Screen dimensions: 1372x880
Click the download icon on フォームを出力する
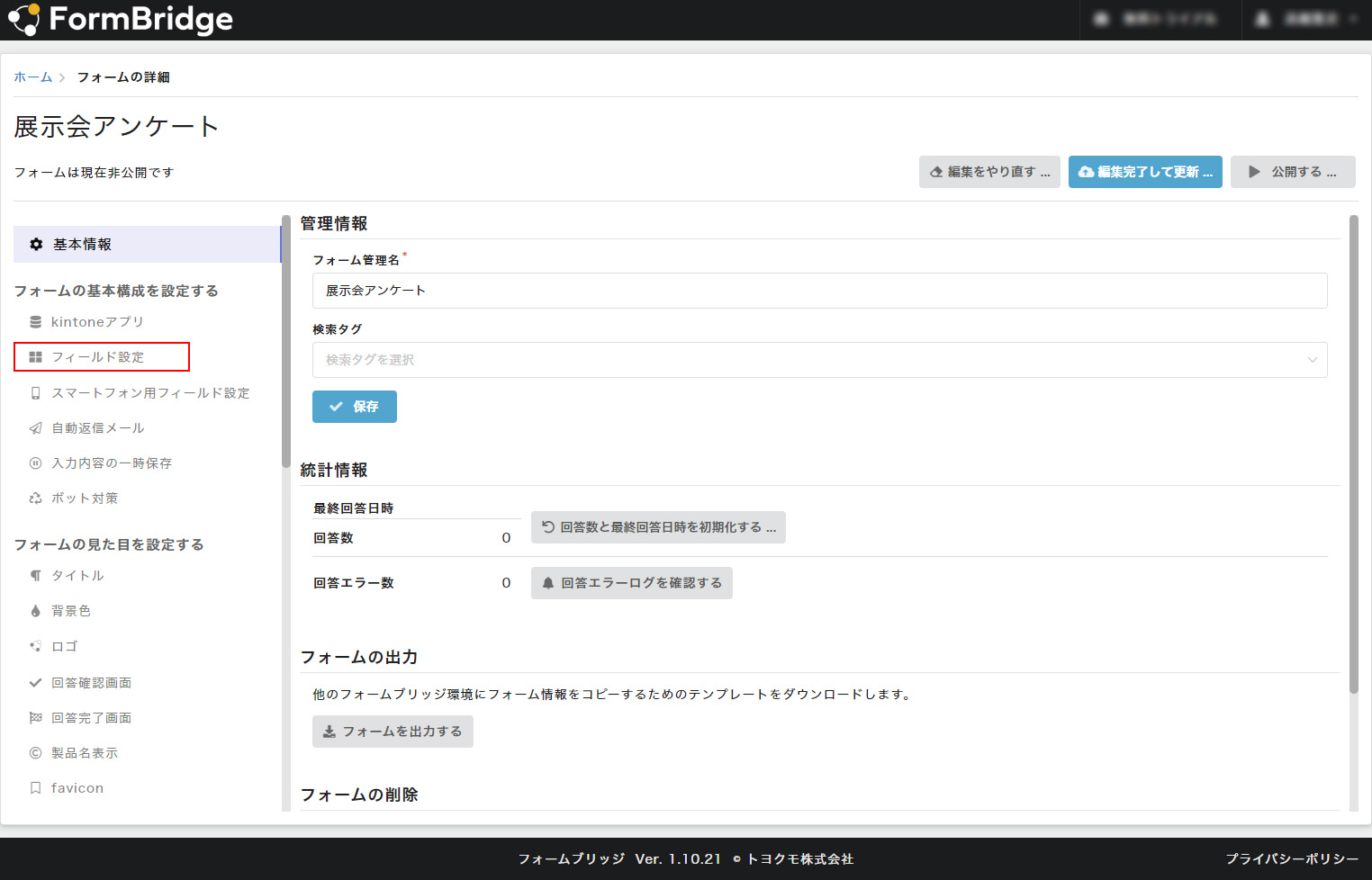(x=329, y=732)
